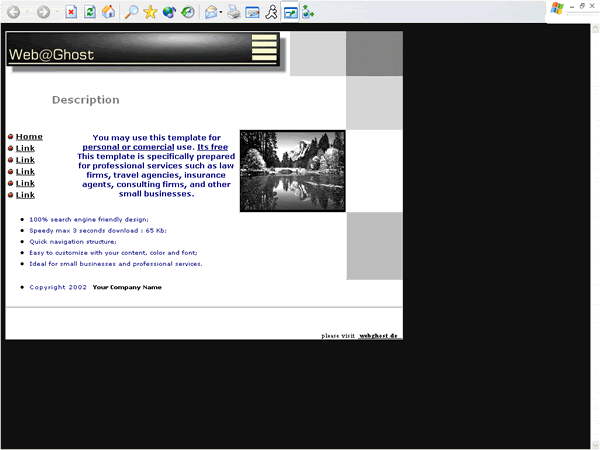Open the Mail envelope icon

click(x=210, y=12)
